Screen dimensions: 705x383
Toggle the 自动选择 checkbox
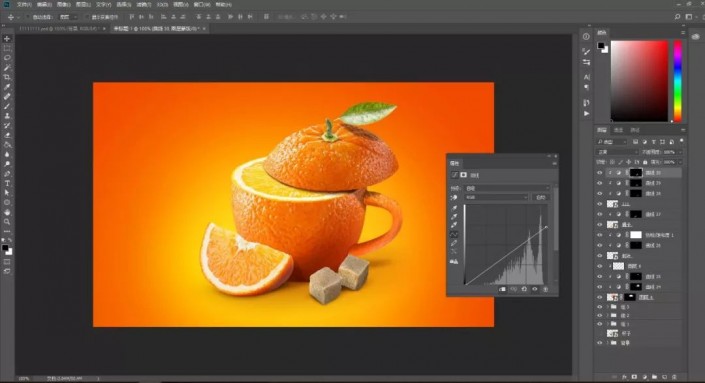pos(28,17)
